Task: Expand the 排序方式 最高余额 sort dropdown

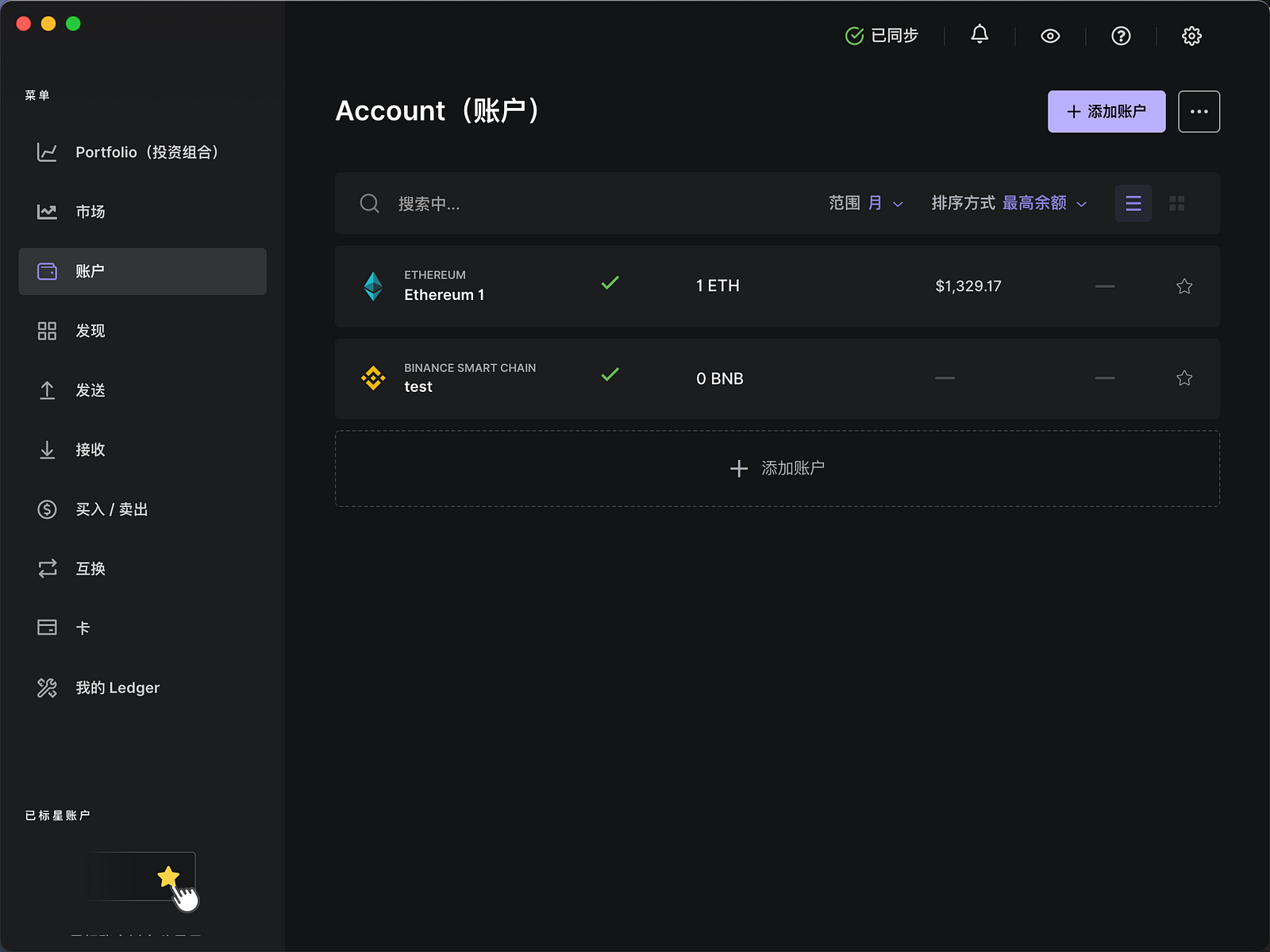Action: point(1009,203)
